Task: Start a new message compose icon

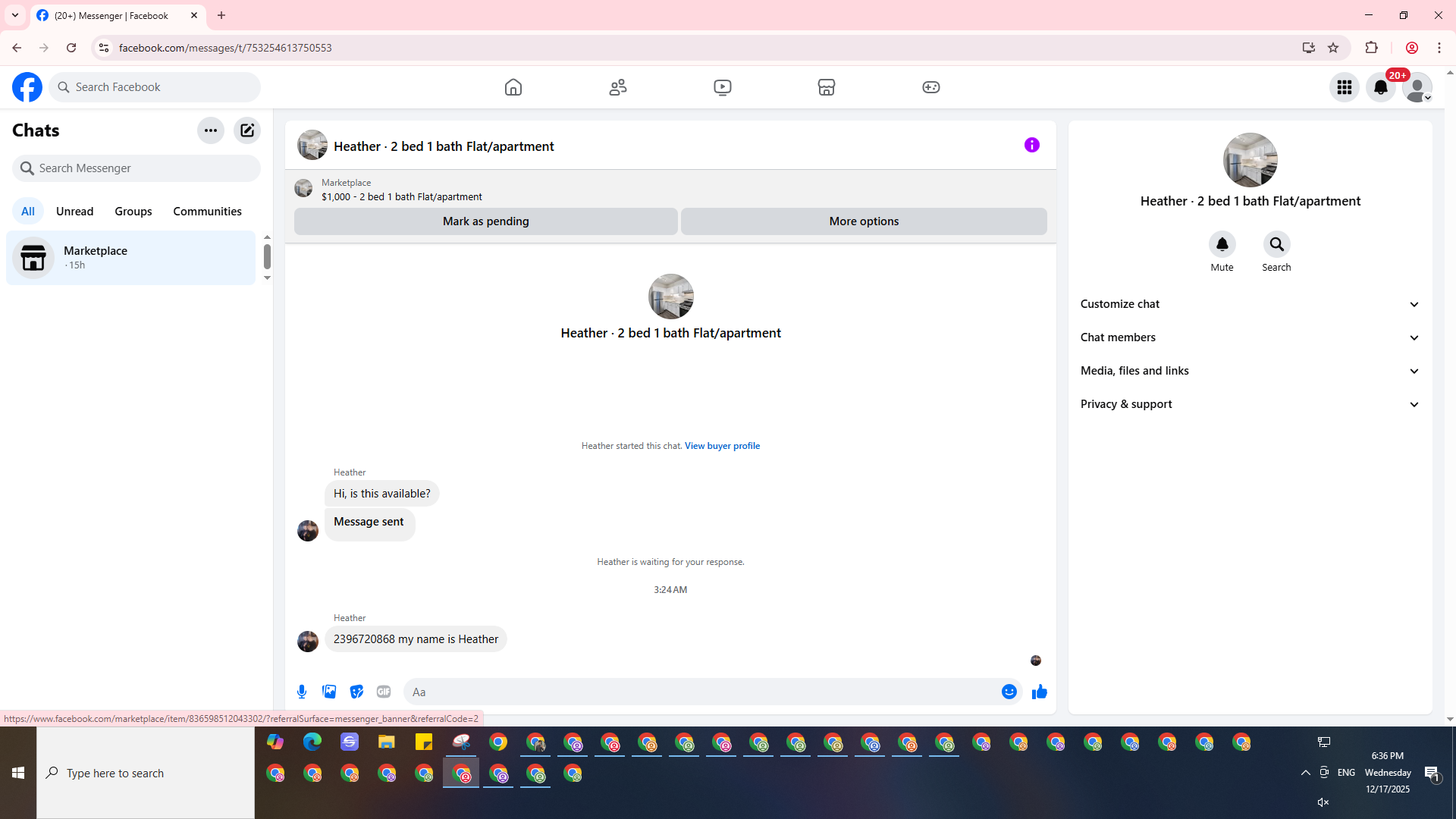Action: pos(247,130)
